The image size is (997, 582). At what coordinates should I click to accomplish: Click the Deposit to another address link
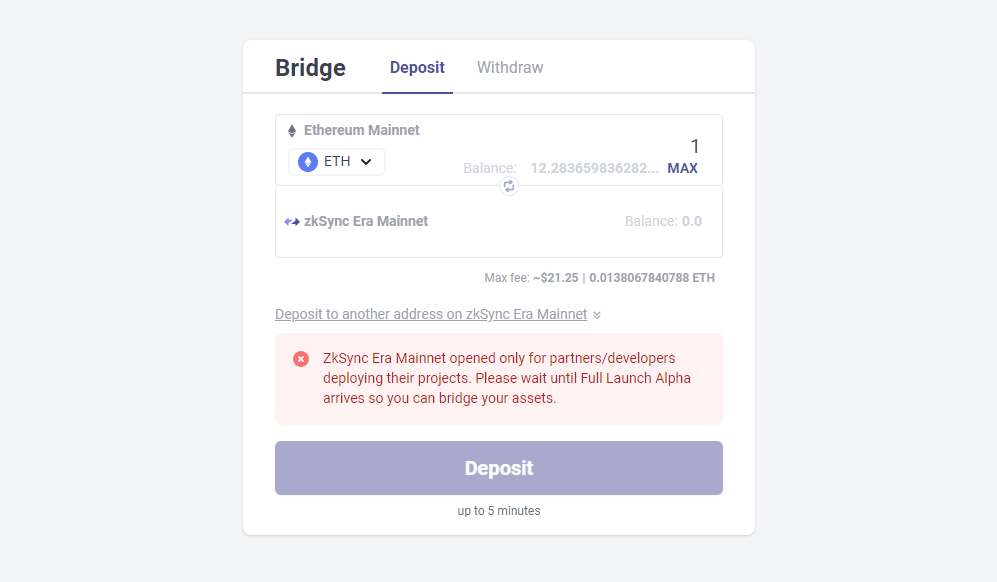tap(431, 314)
